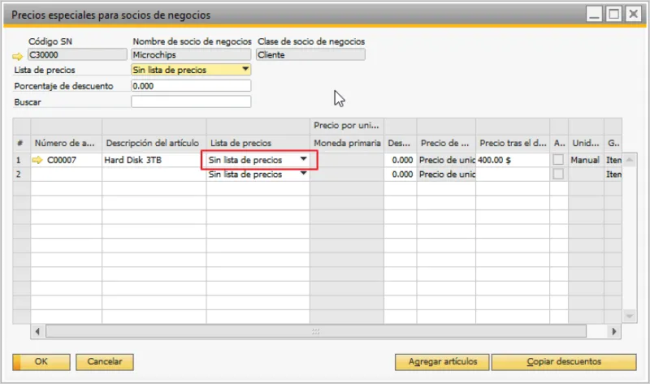
Task: Select row number 2 header
Action: pyautogui.click(x=21, y=174)
